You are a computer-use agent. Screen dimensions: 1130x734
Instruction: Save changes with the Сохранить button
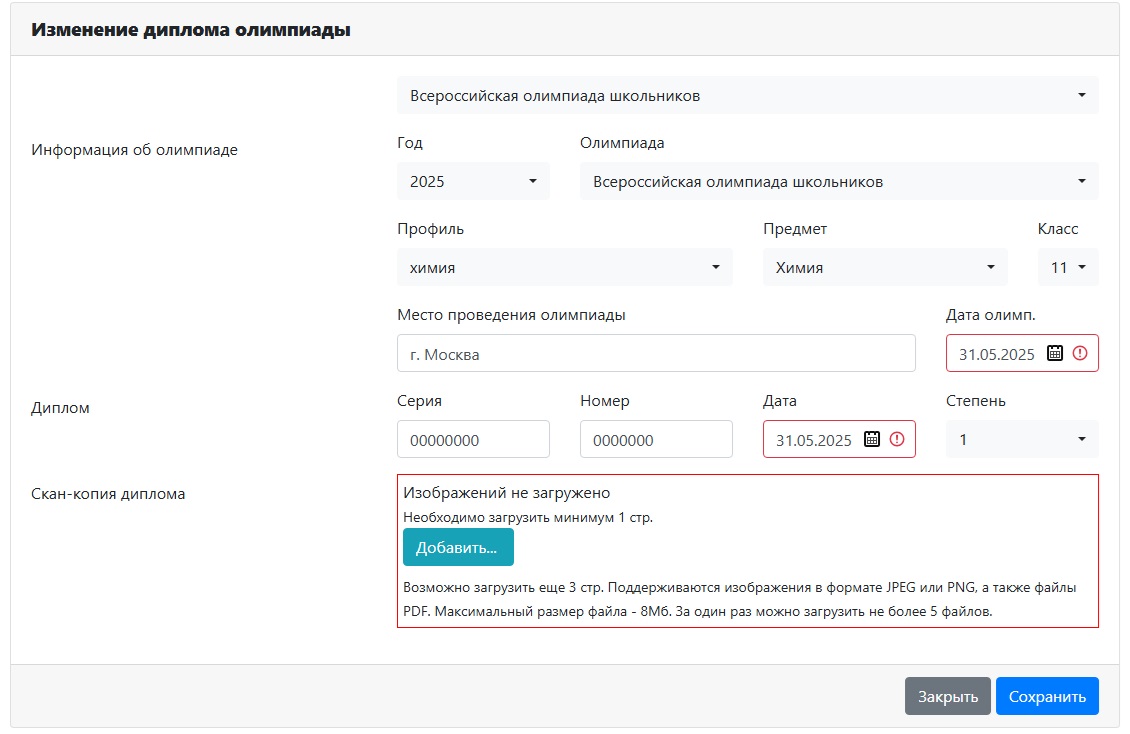click(x=1046, y=697)
